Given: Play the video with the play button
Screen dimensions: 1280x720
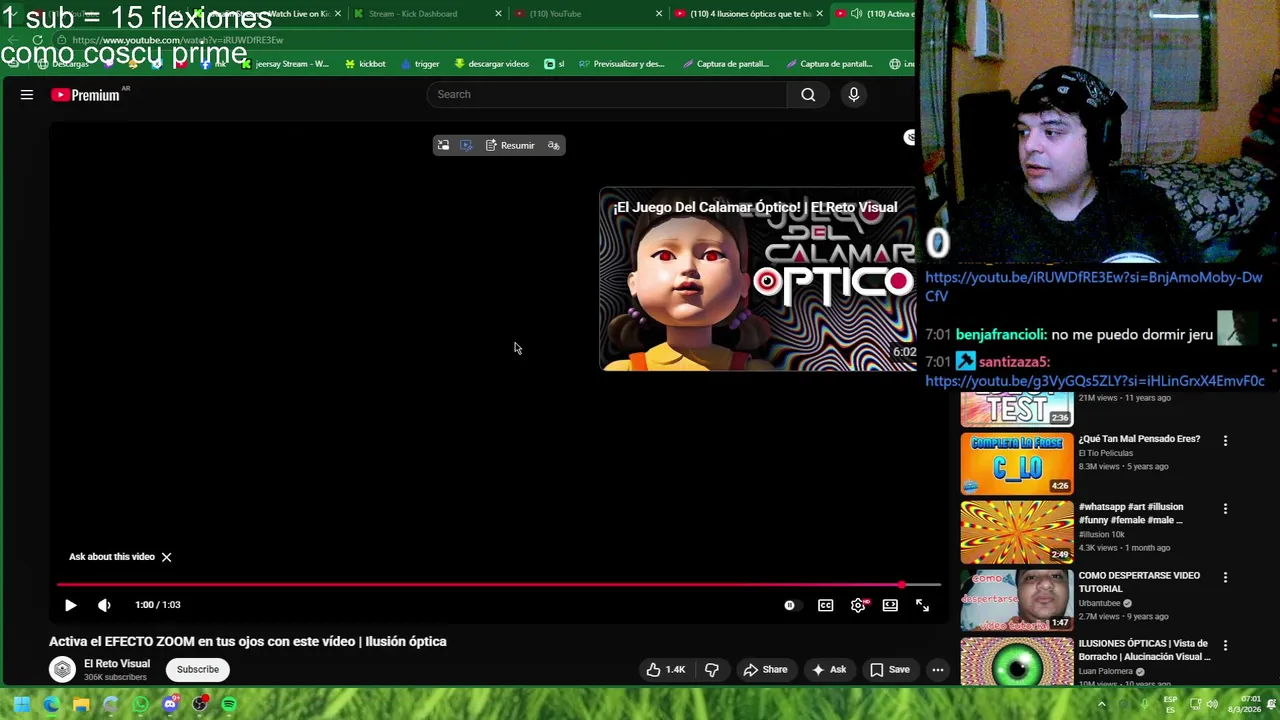Looking at the screenshot, I should (70, 605).
